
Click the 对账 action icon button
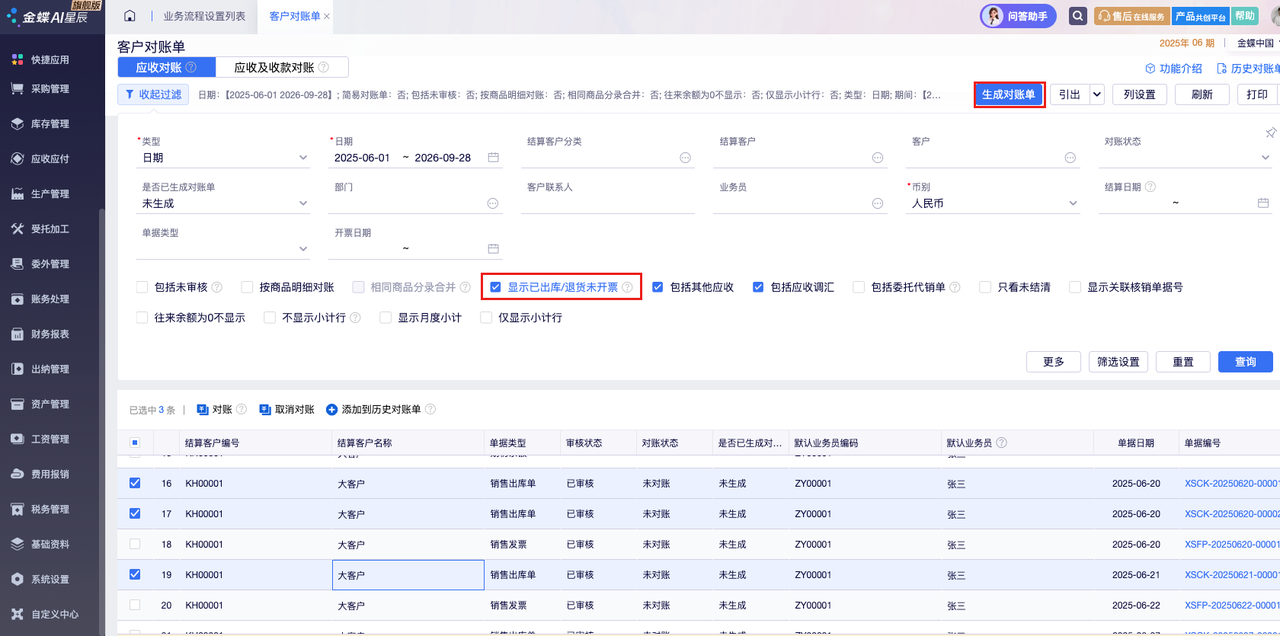point(214,410)
